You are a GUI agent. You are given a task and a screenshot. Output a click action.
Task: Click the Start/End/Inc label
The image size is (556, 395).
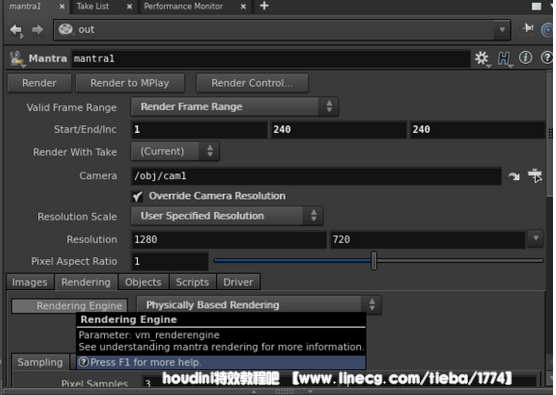(85, 129)
